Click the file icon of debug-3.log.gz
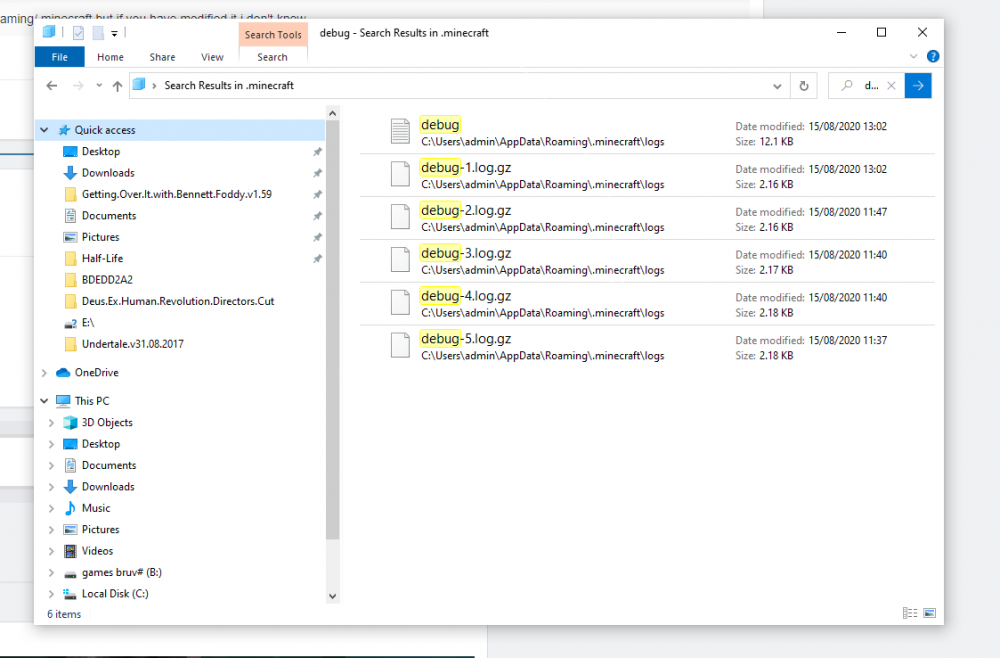1000x658 pixels. pyautogui.click(x=400, y=260)
